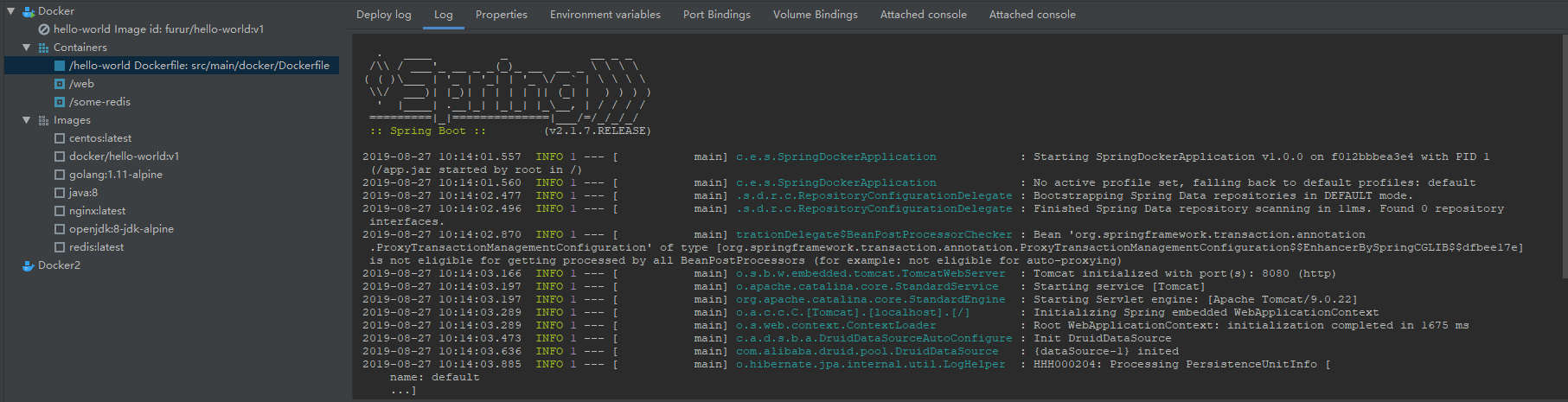Open the Deploy log tab

[x=384, y=15]
